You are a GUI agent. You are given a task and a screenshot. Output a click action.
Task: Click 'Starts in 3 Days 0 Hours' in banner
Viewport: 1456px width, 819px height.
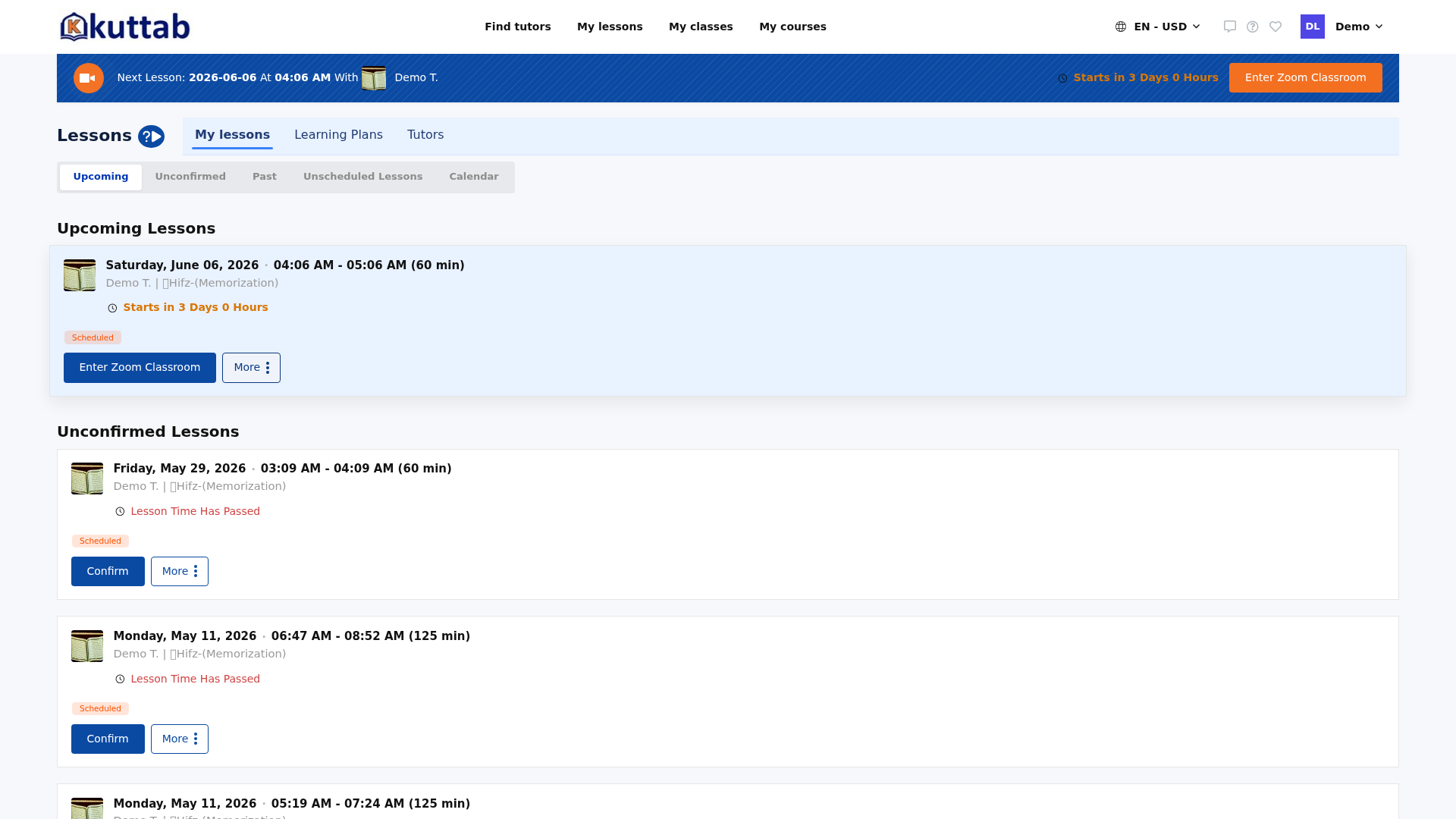tap(1146, 78)
